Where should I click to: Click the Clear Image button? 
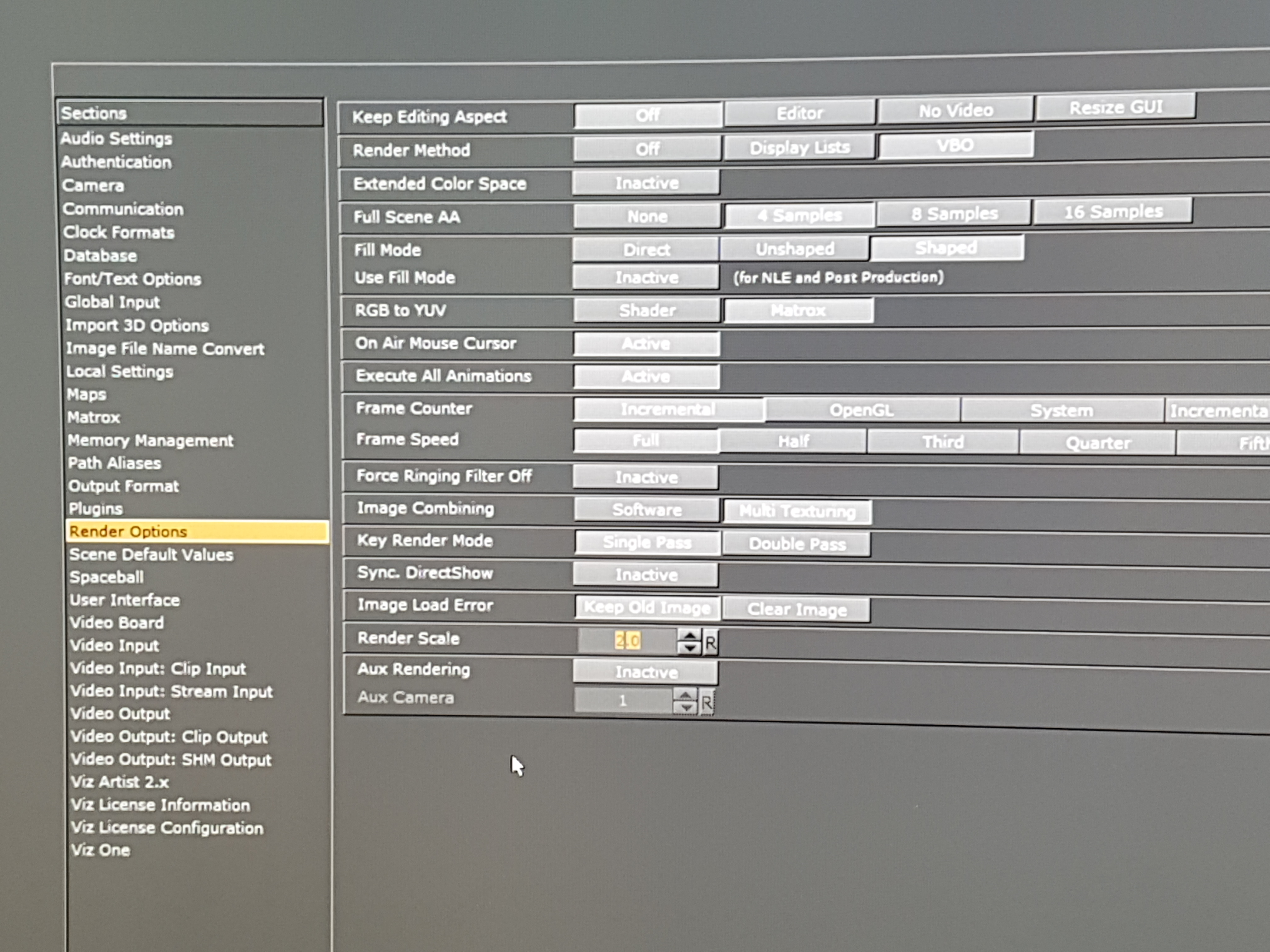[x=796, y=609]
